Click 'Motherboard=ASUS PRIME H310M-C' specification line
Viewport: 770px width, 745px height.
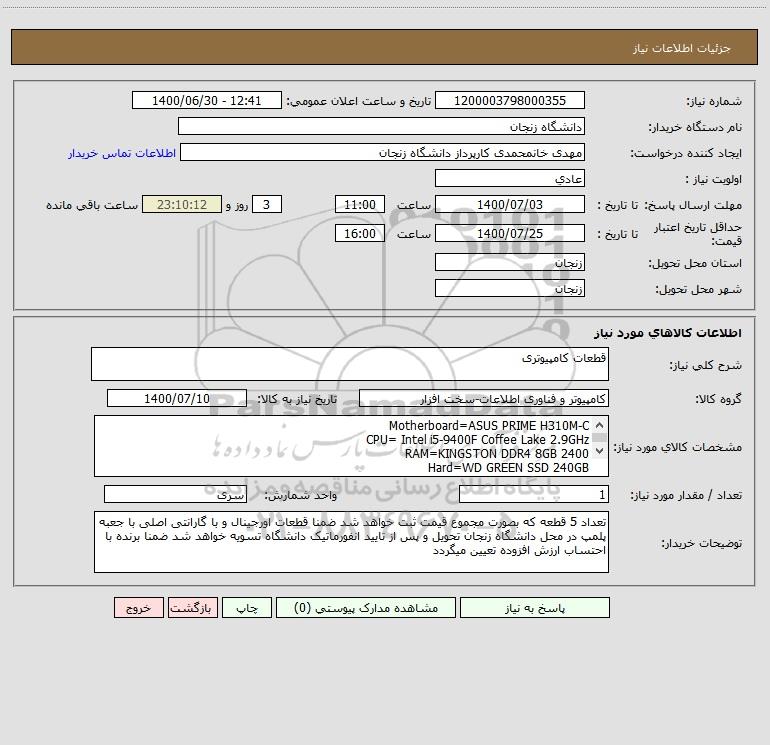pyautogui.click(x=489, y=426)
